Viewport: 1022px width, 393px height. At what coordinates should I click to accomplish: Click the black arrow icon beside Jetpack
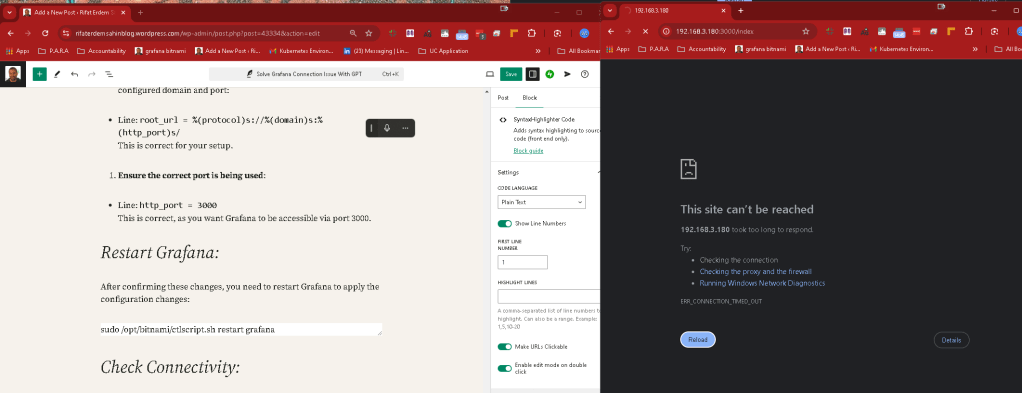click(x=567, y=74)
